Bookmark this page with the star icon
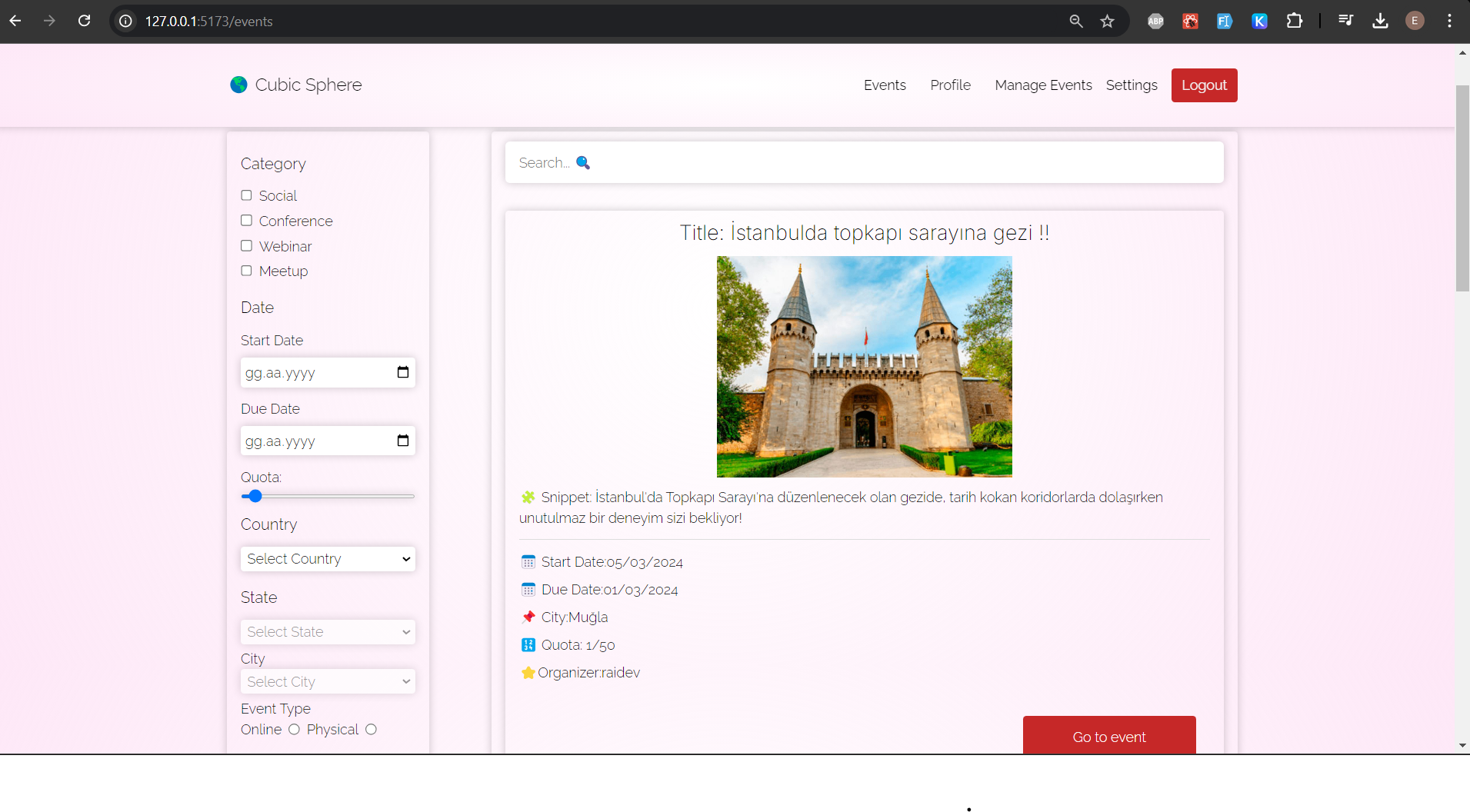The height and width of the screenshot is (812, 1470). click(x=1107, y=21)
